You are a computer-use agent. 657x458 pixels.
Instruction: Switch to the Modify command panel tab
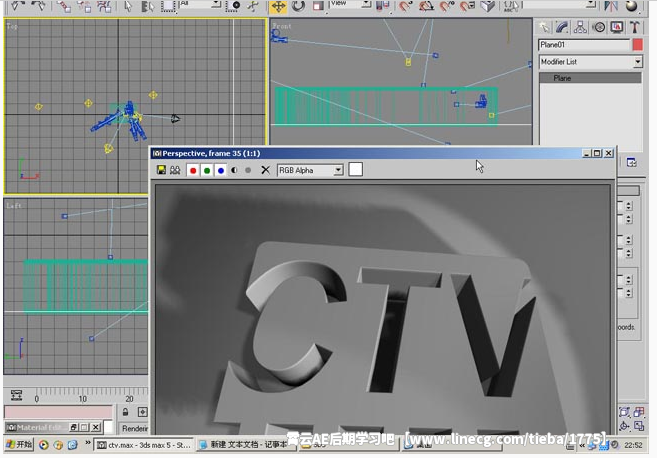(562, 27)
